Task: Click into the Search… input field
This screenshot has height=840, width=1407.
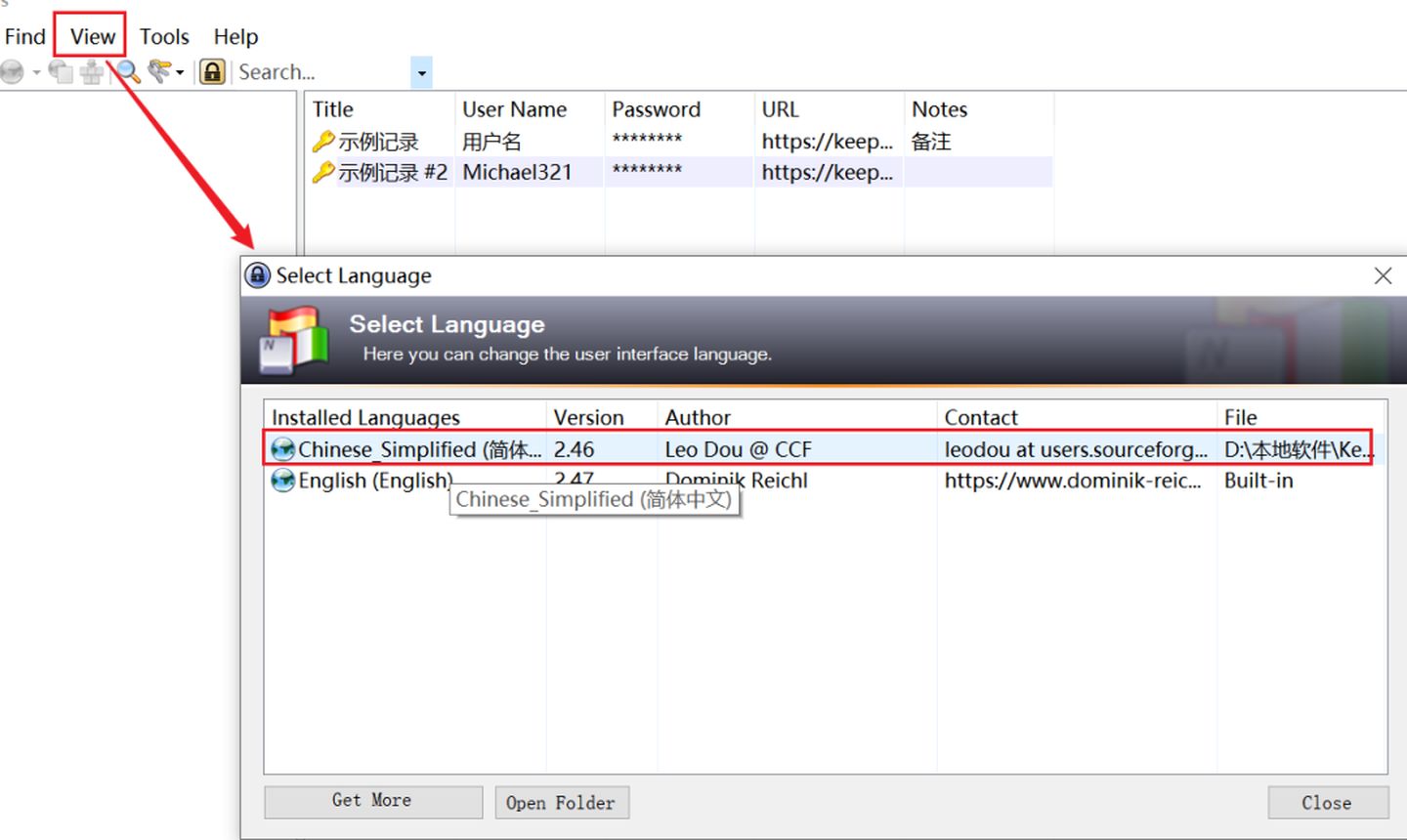Action: click(x=318, y=72)
